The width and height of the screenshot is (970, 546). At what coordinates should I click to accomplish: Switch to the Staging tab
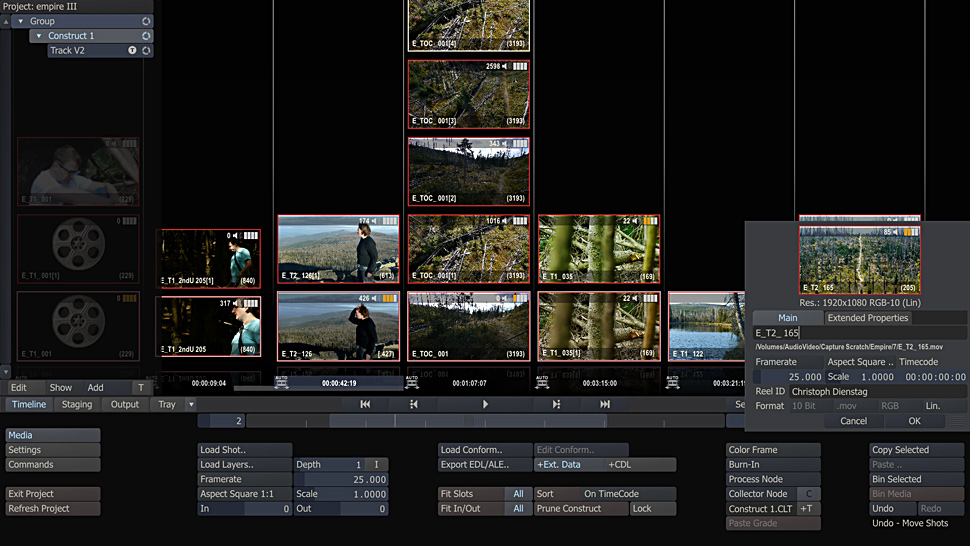pyautogui.click(x=77, y=405)
